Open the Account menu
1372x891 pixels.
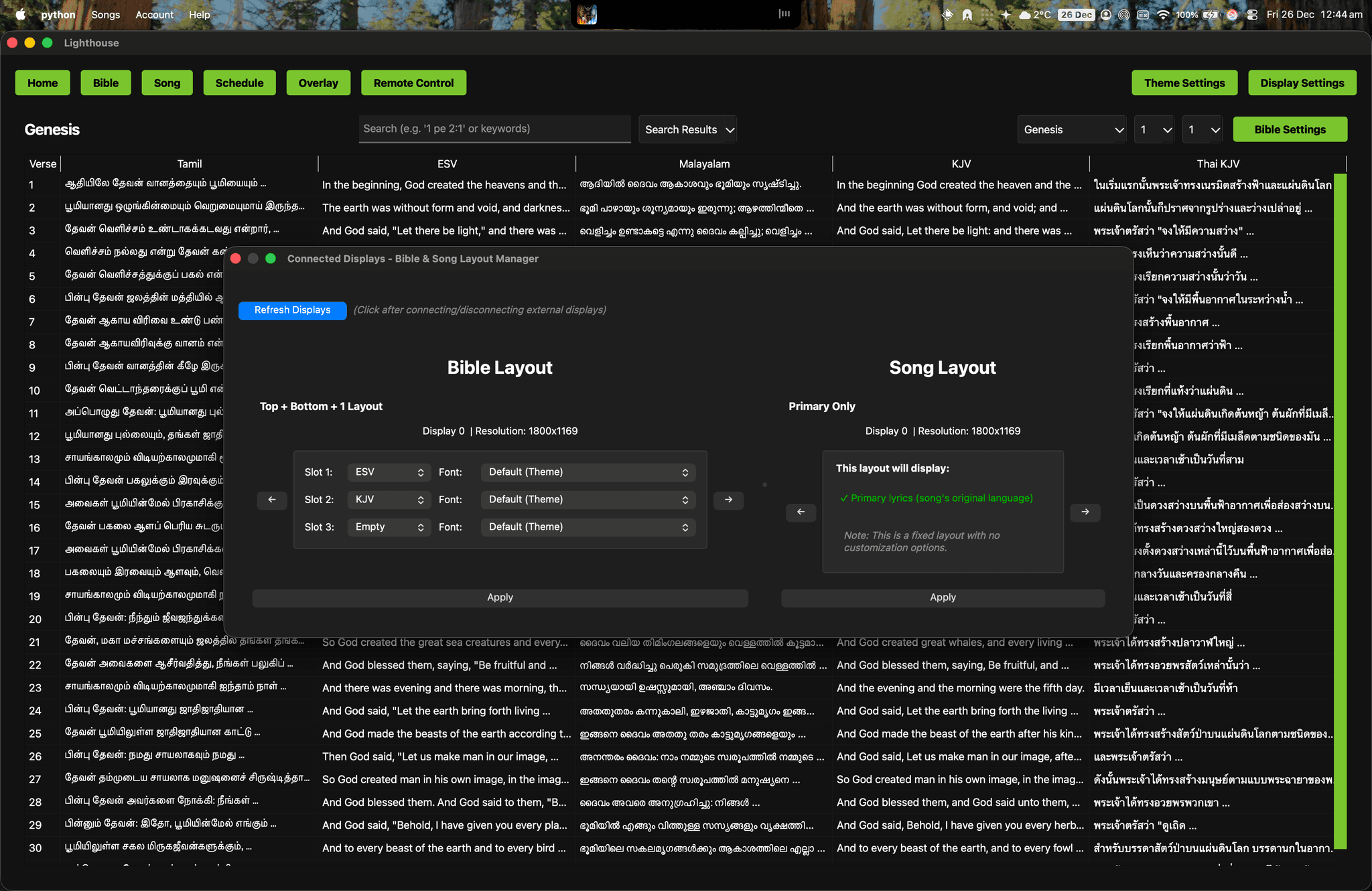(154, 15)
